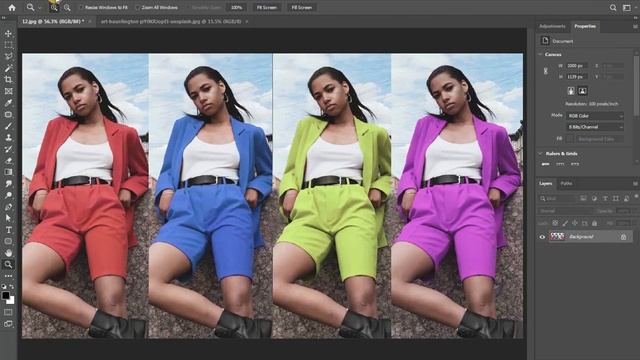
Task: Click the Fit Screen button
Action: click(267, 7)
